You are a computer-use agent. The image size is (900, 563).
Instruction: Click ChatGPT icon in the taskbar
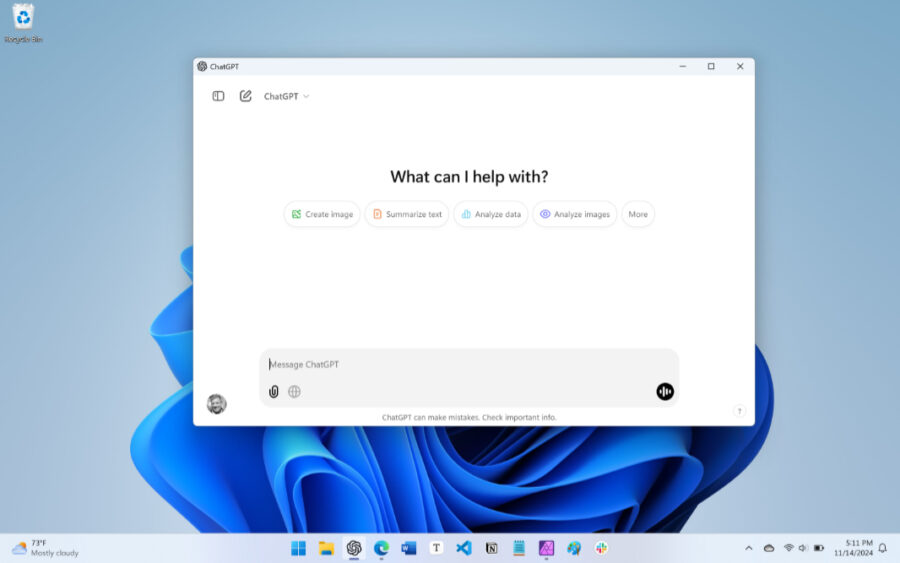tap(354, 549)
